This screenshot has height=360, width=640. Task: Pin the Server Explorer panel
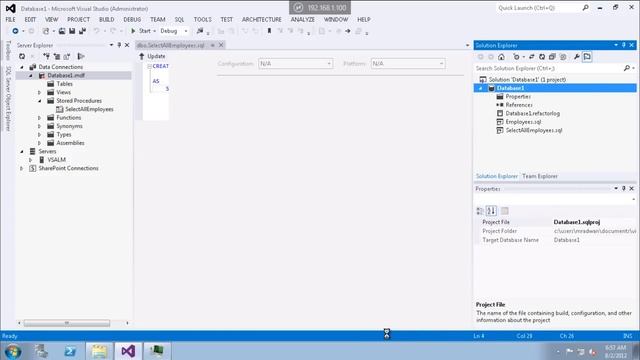(119, 45)
